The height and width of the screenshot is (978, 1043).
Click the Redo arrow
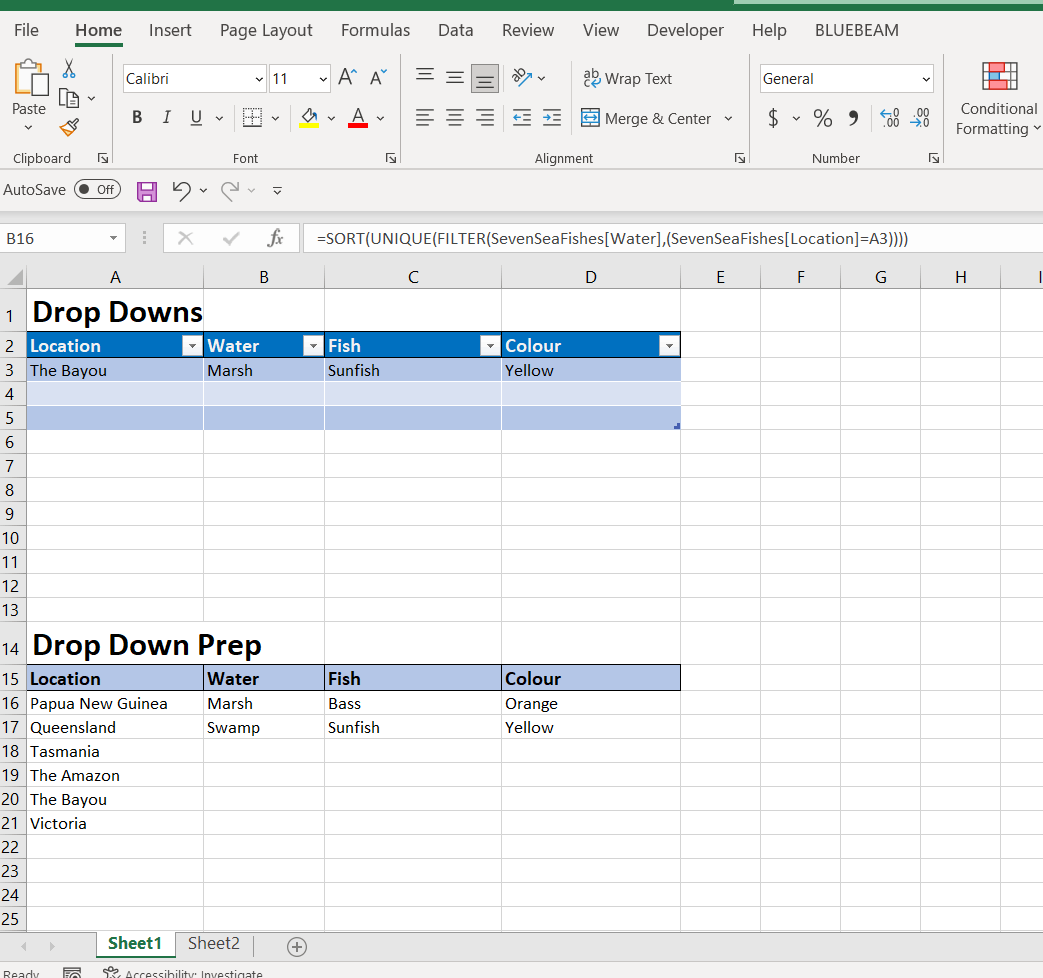[230, 190]
